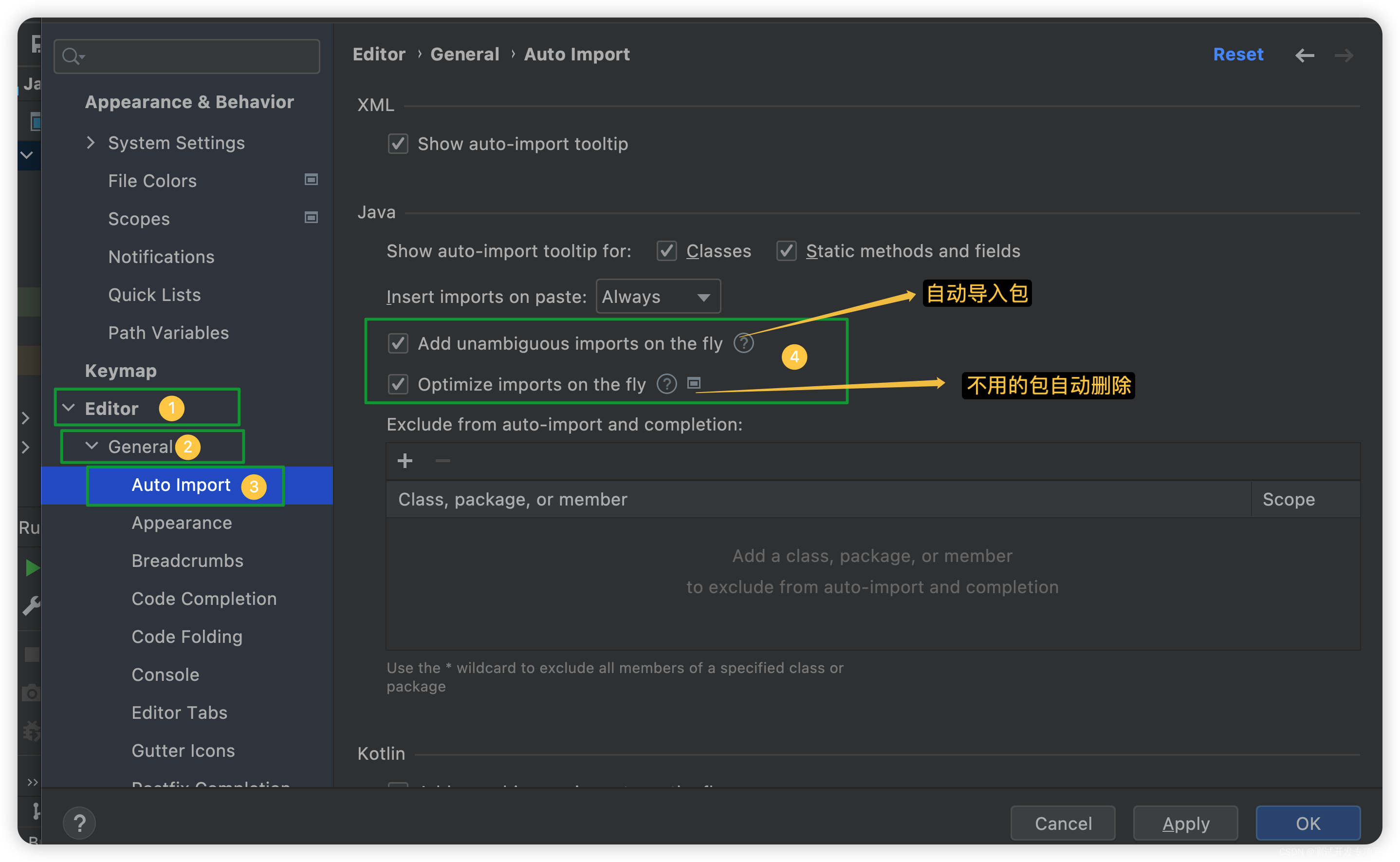
Task: Click the forward navigation arrow
Action: click(x=1344, y=56)
